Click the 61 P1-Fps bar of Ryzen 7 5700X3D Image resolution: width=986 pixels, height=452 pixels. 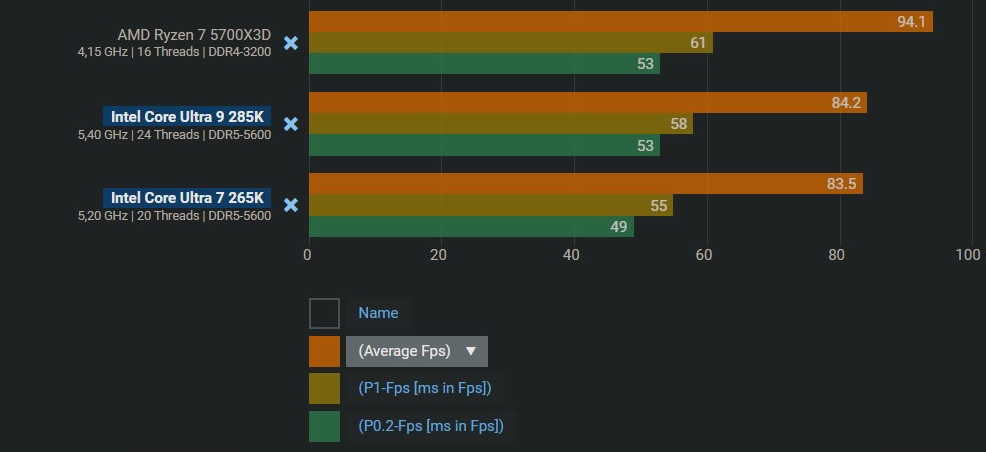(511, 43)
